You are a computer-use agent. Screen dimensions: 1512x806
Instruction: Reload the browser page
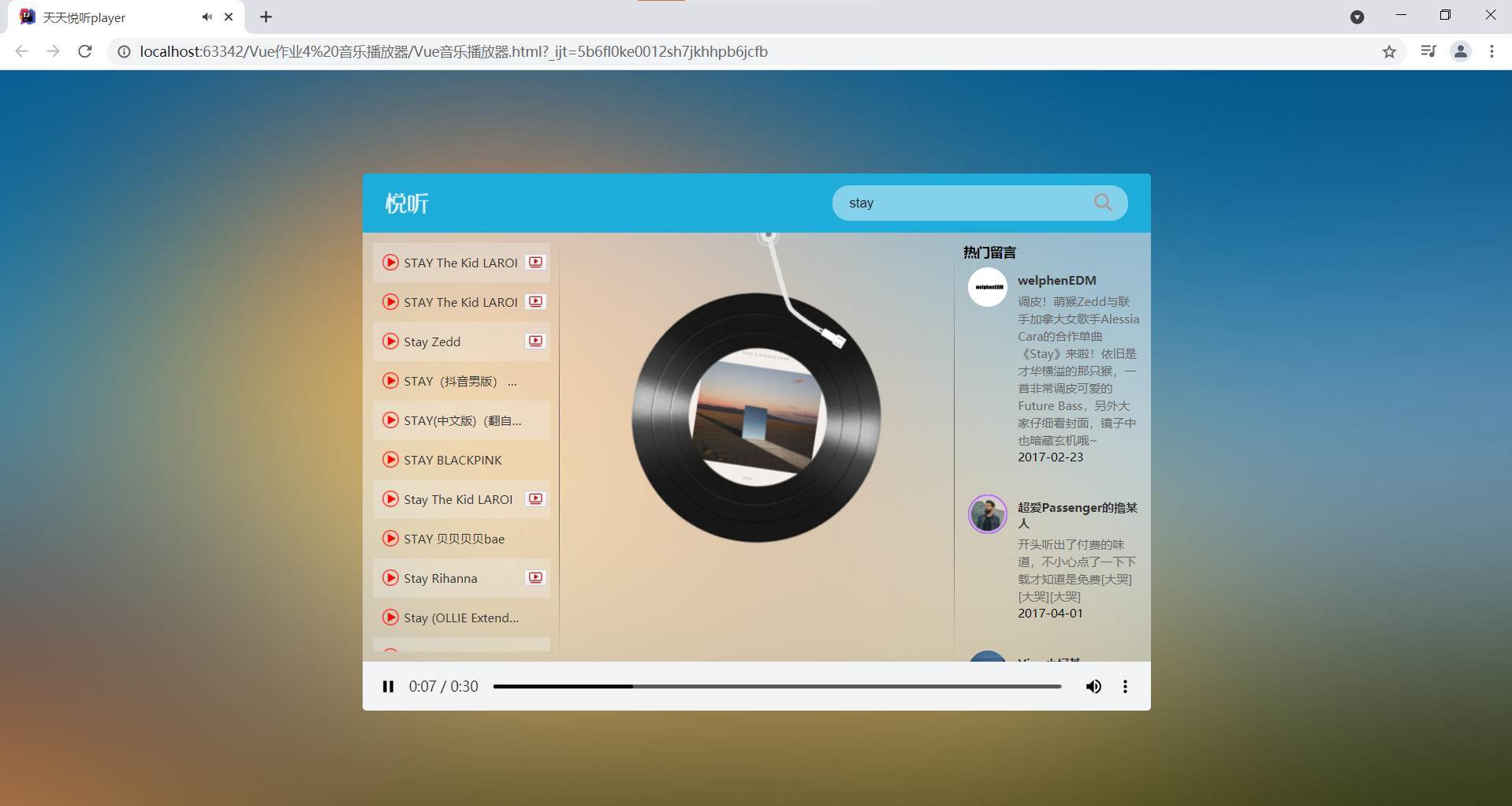85,51
